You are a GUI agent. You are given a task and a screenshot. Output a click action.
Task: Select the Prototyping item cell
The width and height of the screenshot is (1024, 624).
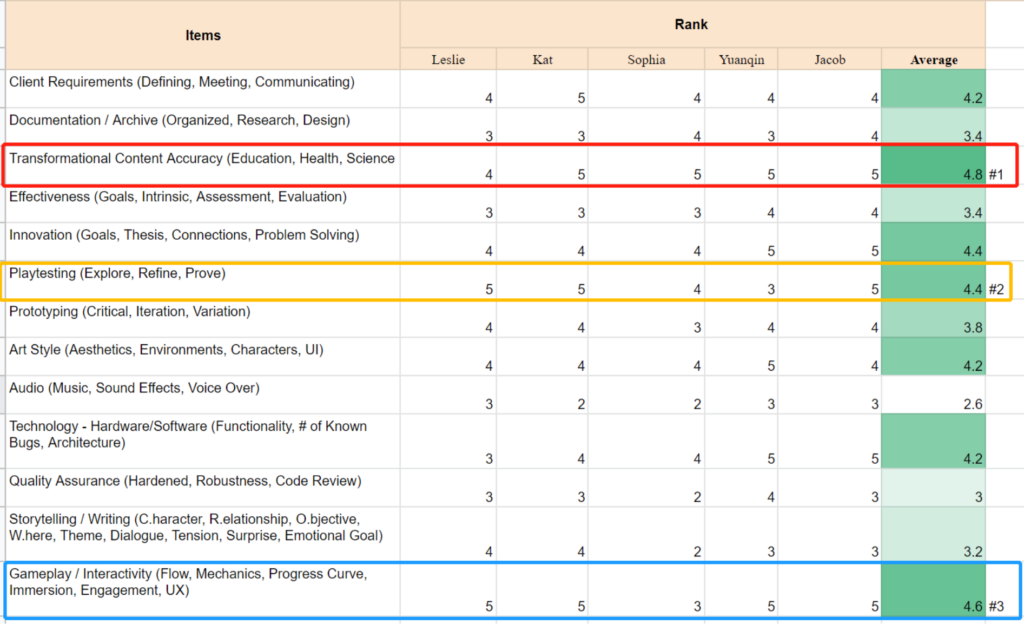point(202,319)
